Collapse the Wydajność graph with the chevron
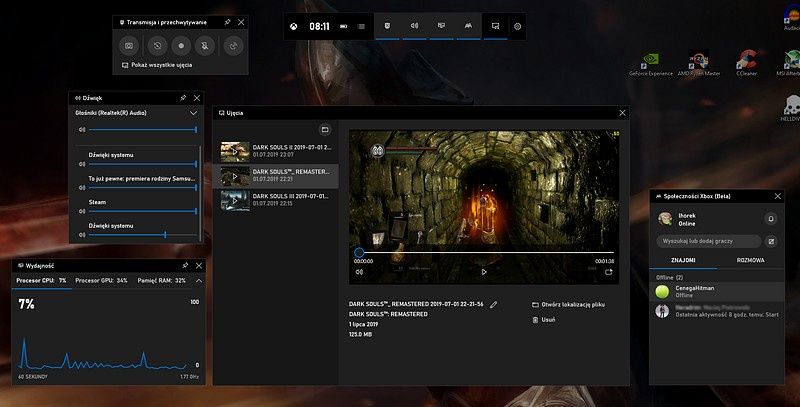Screen dimensions: 800x407 (199, 281)
